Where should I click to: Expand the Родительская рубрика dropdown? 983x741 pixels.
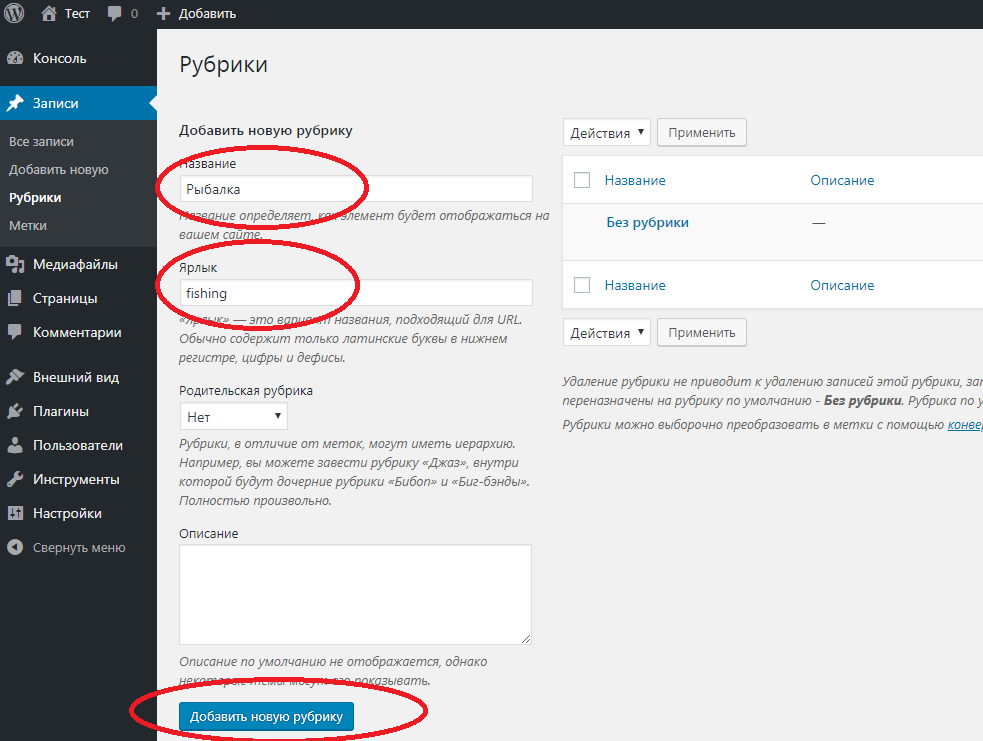point(233,416)
